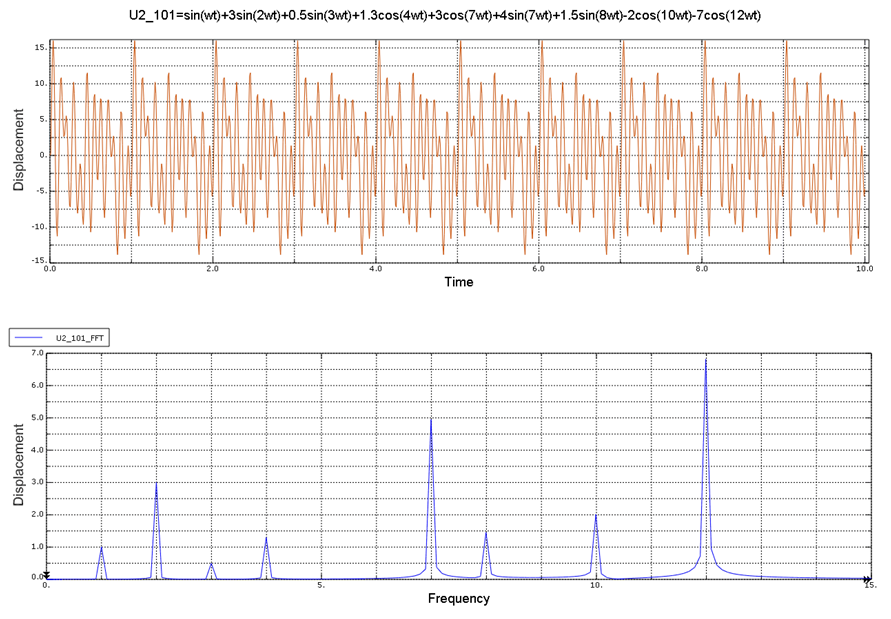
Task: Click the tallest FFT peak at frequency 12
Action: point(706,359)
